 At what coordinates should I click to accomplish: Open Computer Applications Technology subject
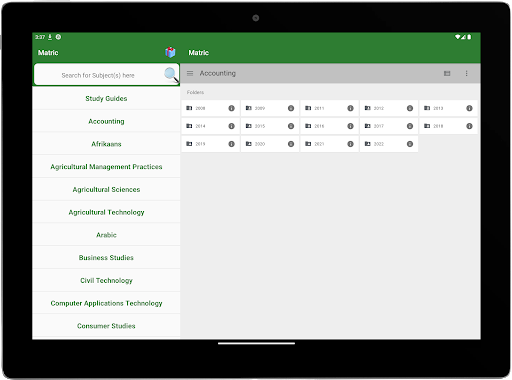106,303
